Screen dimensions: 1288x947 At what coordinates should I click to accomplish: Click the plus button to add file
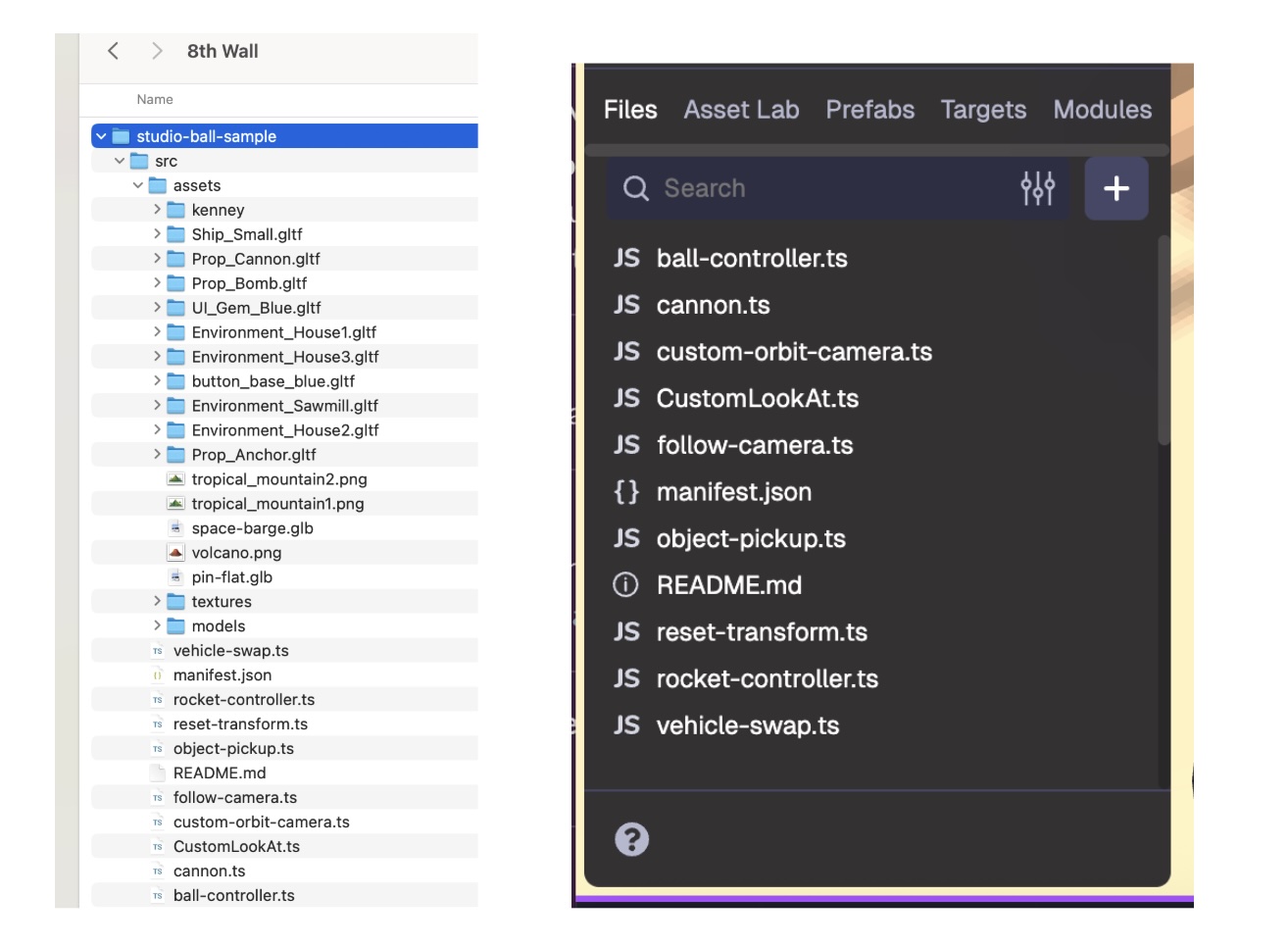[1115, 188]
